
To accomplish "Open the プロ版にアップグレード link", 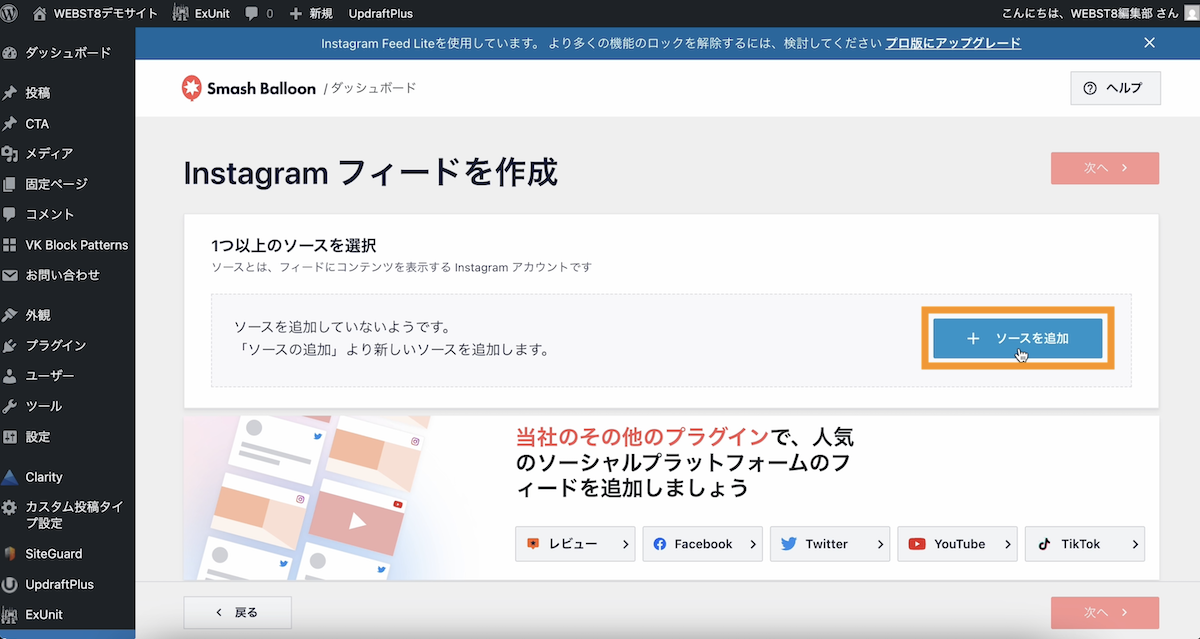I will coord(953,43).
